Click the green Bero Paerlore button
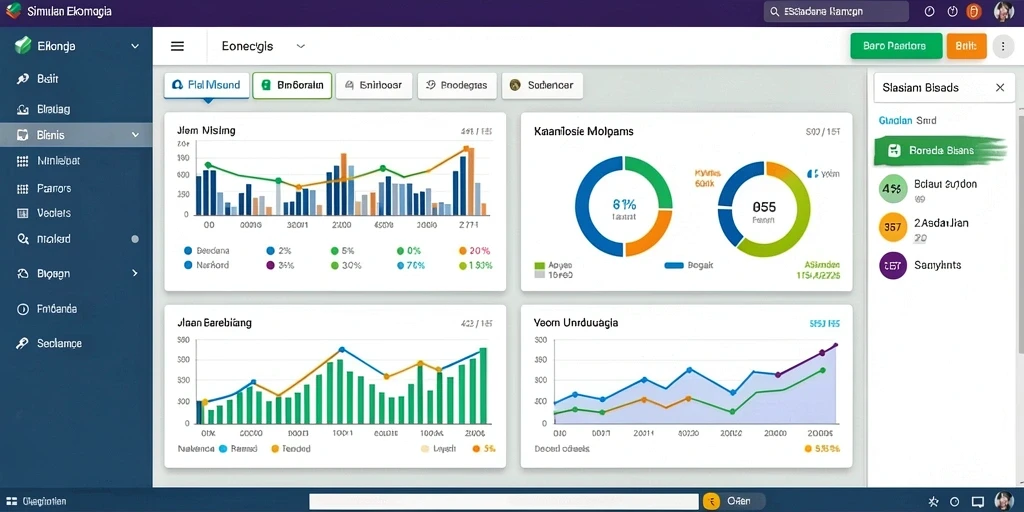The image size is (1024, 512). pos(896,46)
